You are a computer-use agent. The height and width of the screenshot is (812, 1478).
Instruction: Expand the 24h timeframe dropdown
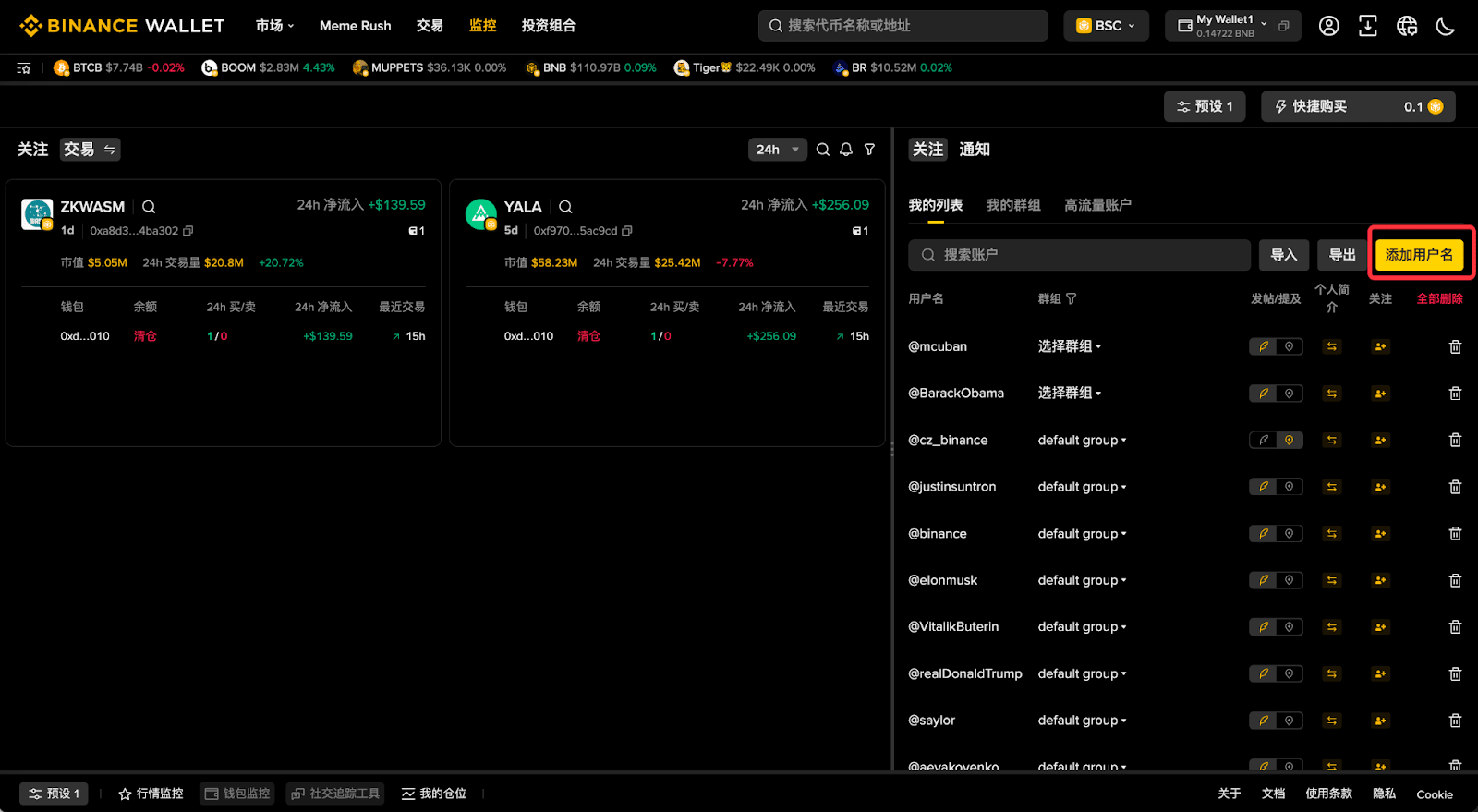(x=778, y=150)
